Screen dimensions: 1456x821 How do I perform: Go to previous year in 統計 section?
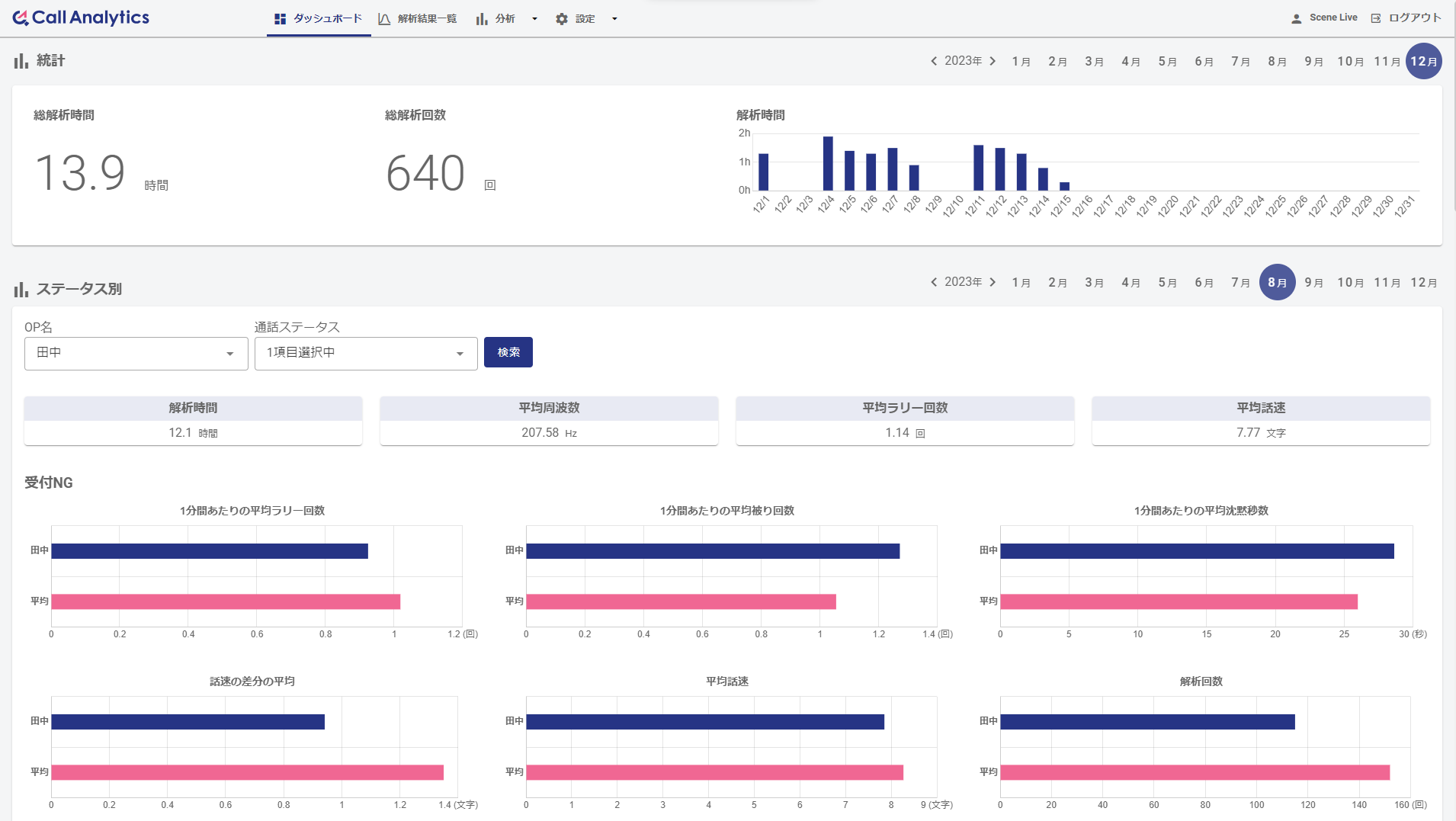click(x=934, y=61)
